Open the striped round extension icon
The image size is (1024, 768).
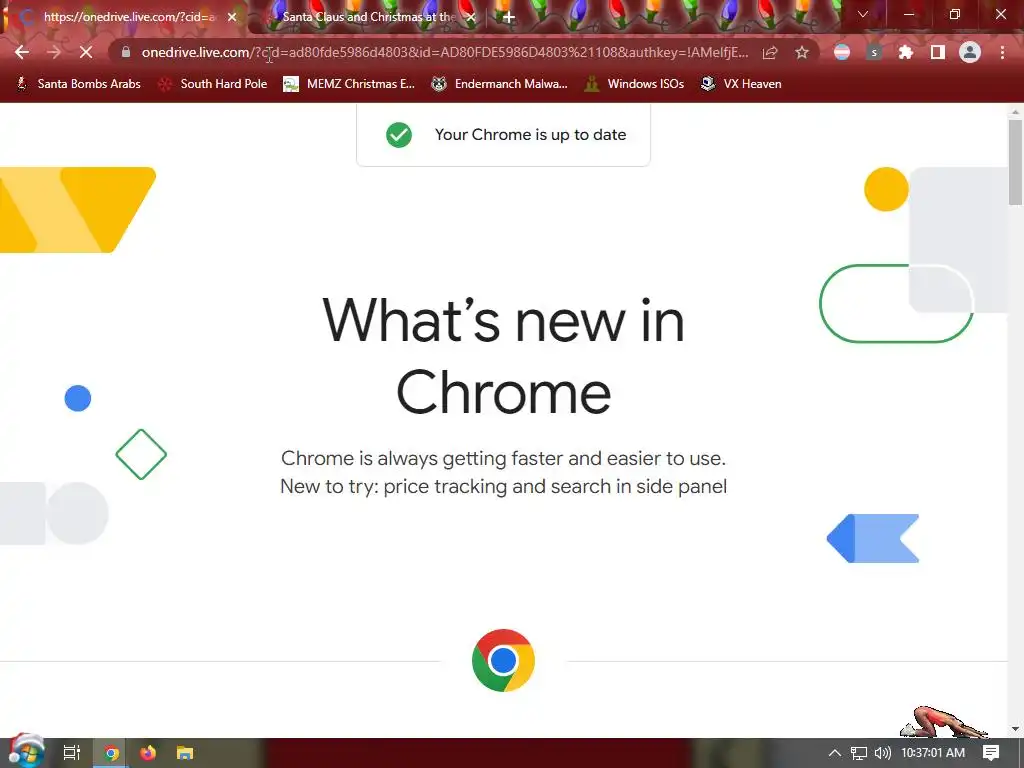[x=842, y=52]
